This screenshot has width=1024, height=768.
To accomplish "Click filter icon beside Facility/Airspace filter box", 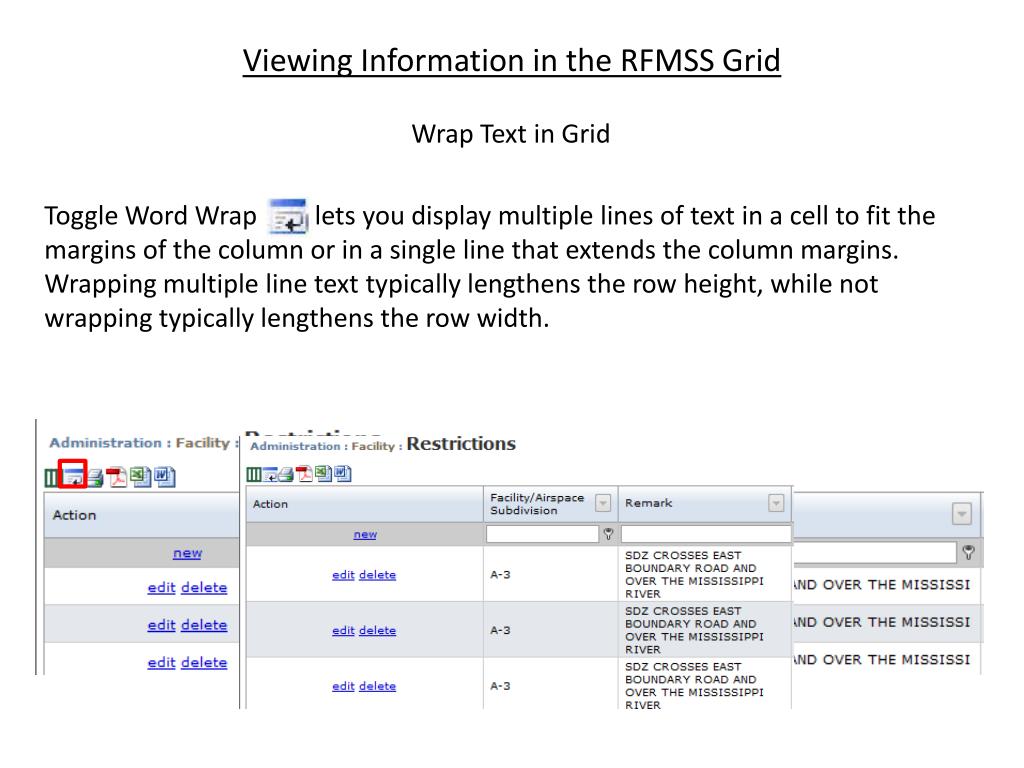I will click(608, 534).
